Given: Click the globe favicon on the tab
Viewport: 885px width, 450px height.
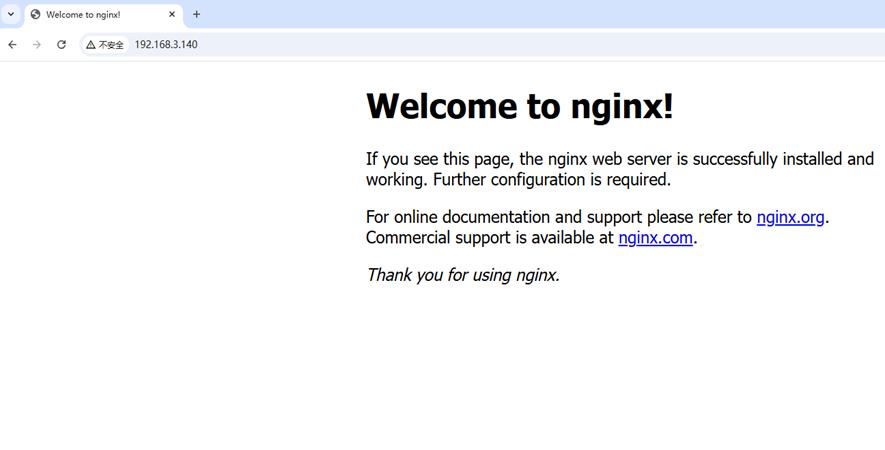Looking at the screenshot, I should point(36,14).
